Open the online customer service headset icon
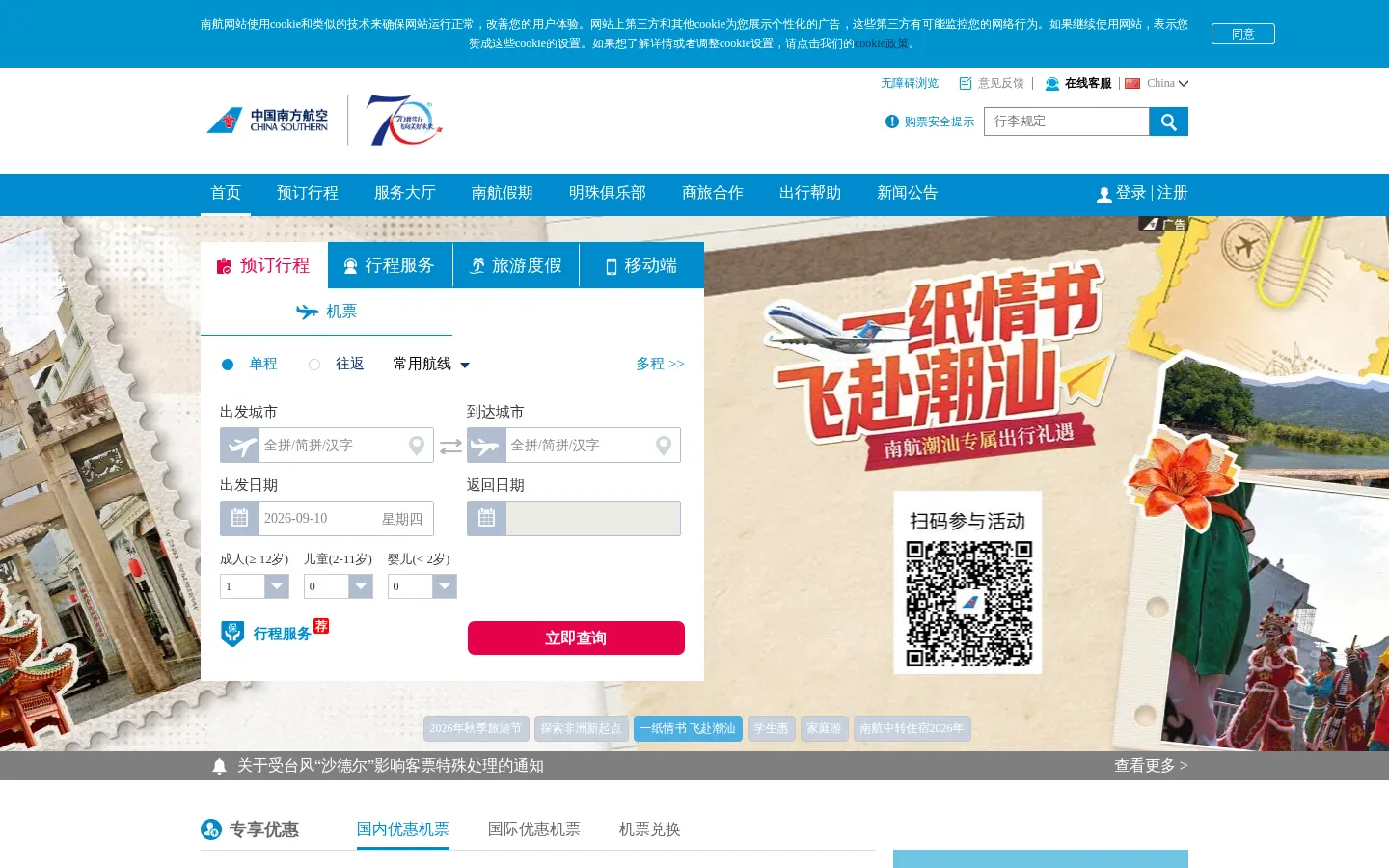The height and width of the screenshot is (868, 1389). (1052, 84)
